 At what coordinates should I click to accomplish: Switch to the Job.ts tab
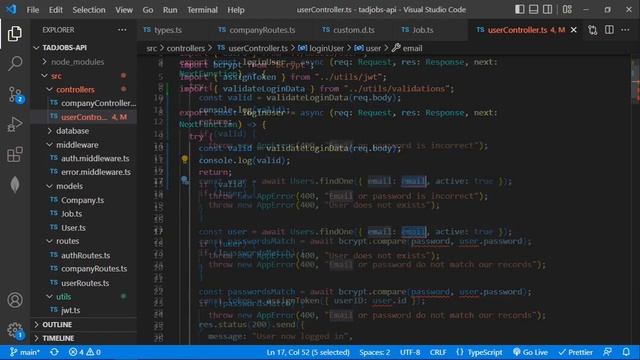pos(422,30)
